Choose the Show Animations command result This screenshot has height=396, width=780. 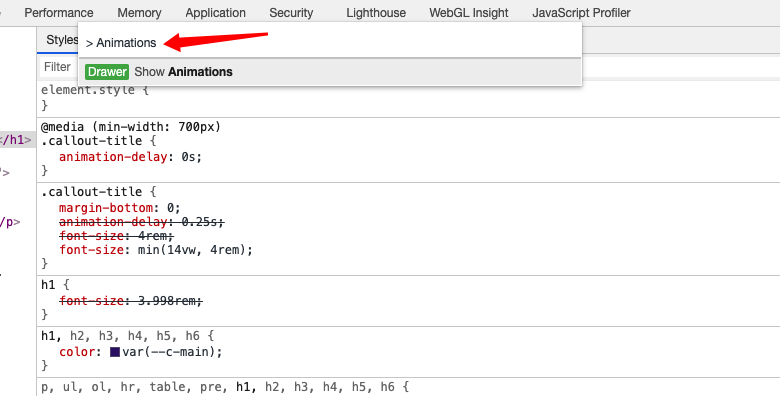[329, 72]
